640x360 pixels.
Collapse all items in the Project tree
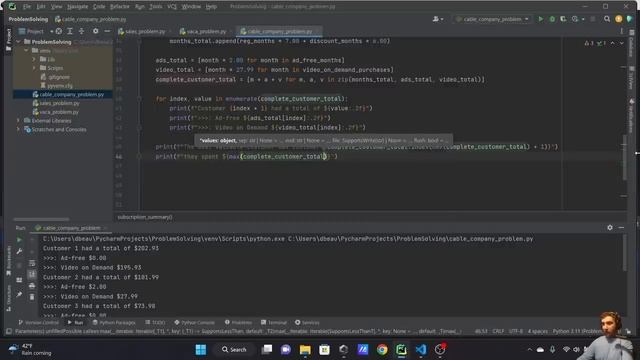81,31
